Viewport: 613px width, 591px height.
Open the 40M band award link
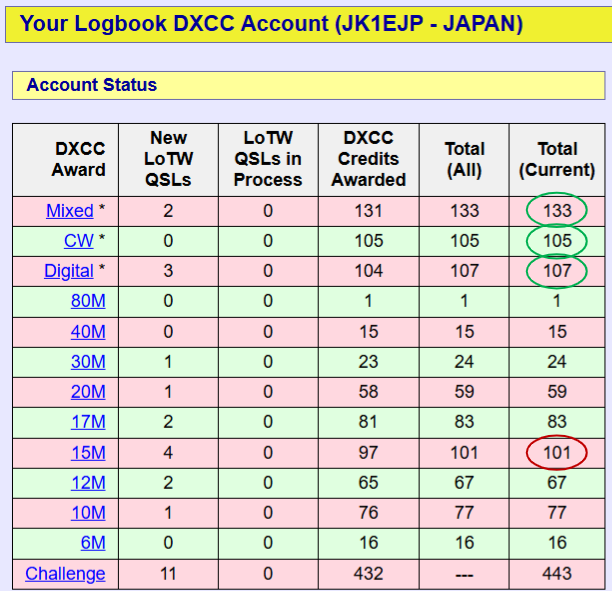pyautogui.click(x=88, y=332)
